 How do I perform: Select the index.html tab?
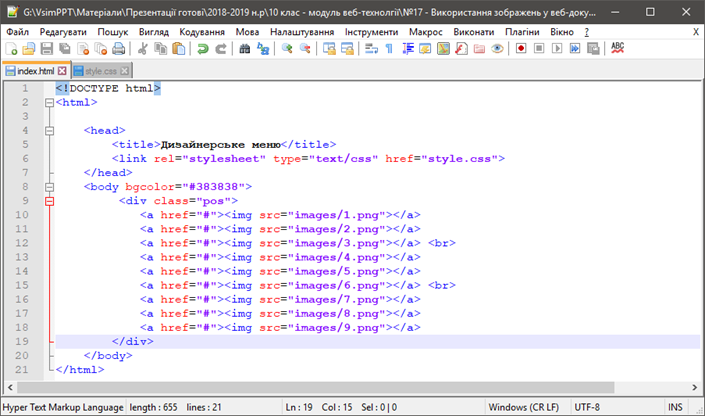tap(36, 71)
